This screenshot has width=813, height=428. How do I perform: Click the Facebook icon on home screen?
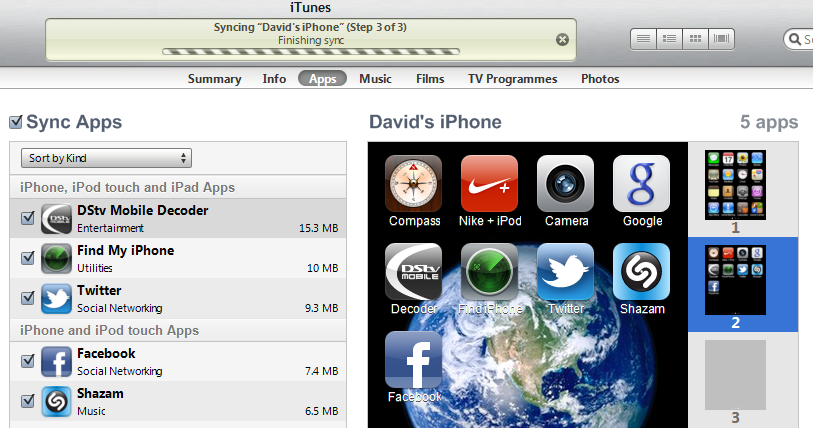413,360
